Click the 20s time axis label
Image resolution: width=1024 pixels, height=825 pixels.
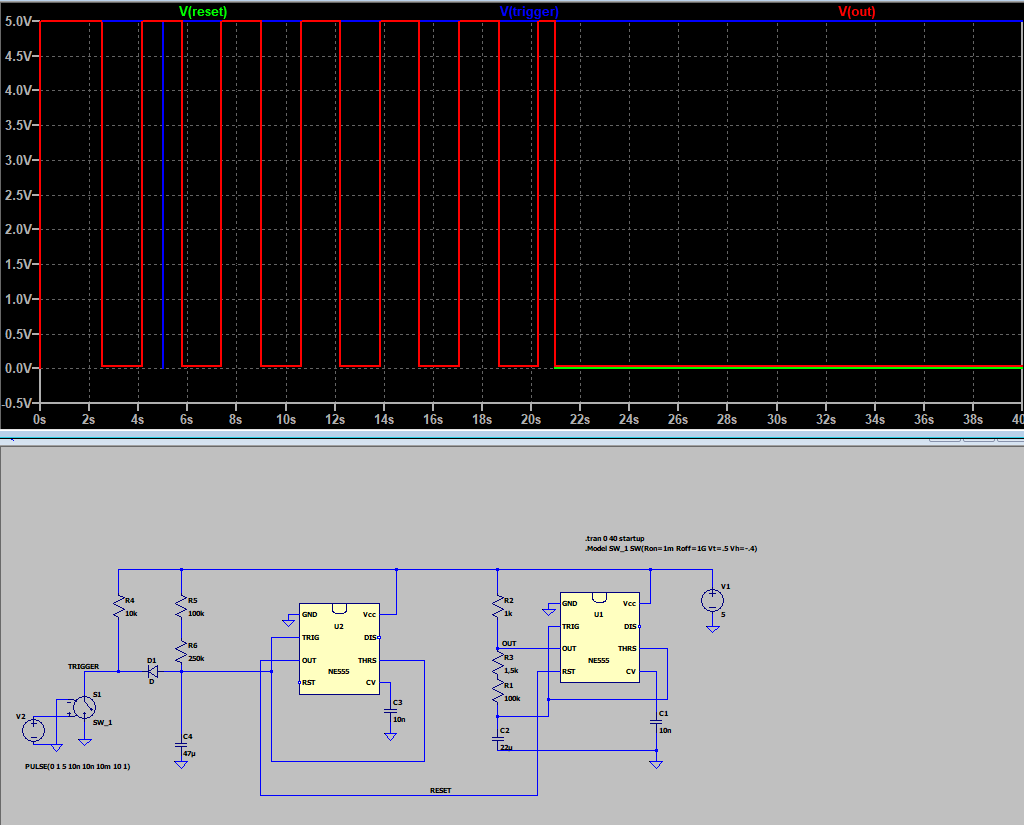[x=531, y=421]
